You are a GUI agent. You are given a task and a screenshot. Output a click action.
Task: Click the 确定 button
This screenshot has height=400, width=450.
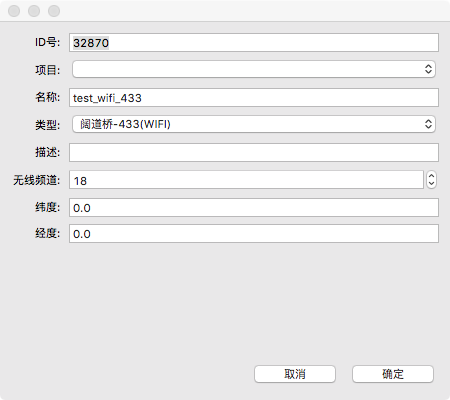coord(393,374)
